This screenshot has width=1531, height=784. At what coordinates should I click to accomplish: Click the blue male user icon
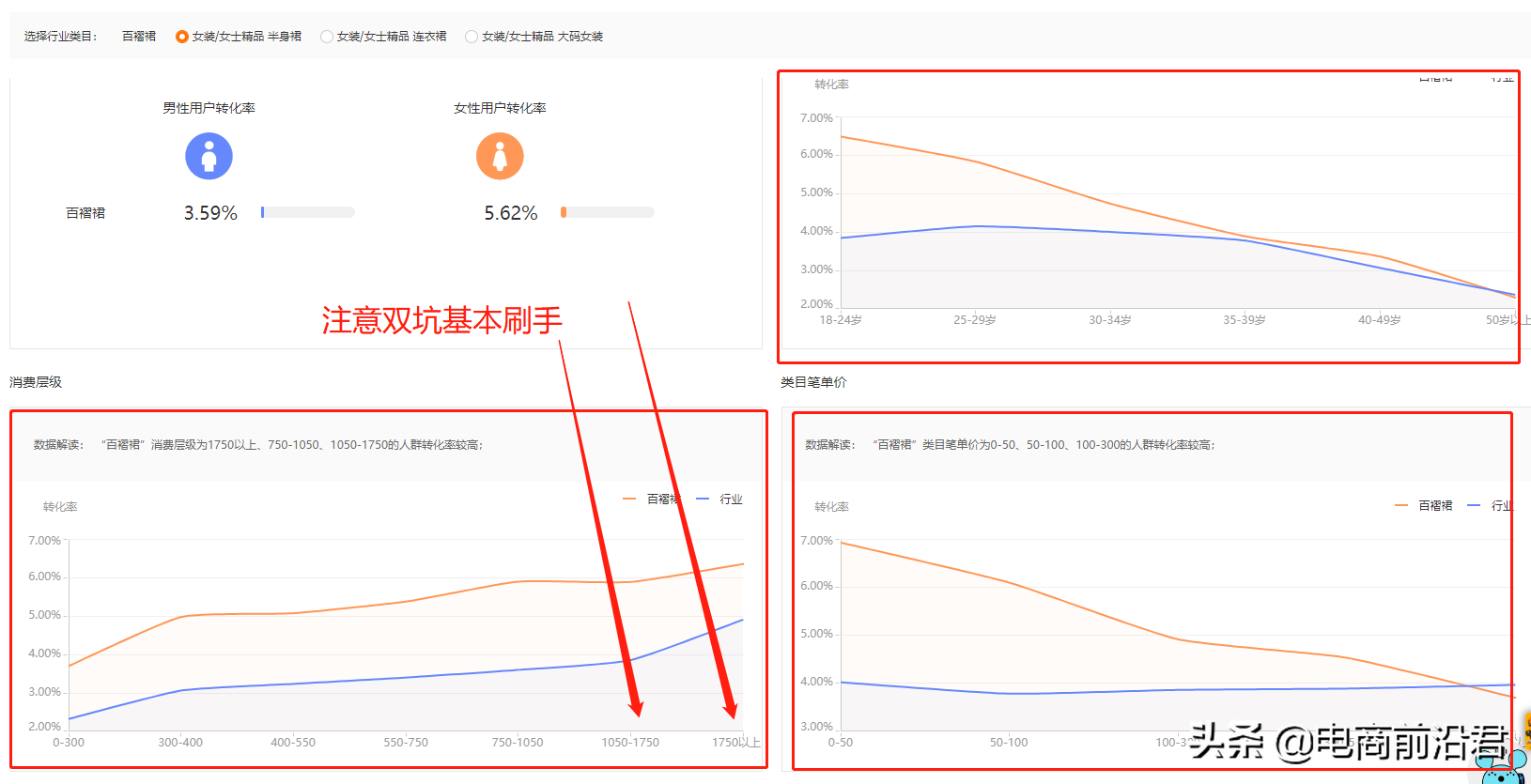[x=209, y=156]
